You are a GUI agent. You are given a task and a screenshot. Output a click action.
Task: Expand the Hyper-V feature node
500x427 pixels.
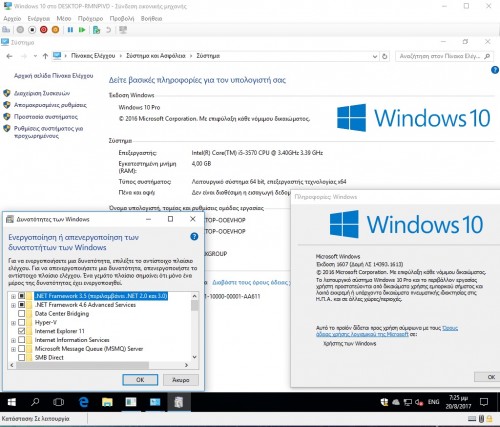pyautogui.click(x=13, y=323)
